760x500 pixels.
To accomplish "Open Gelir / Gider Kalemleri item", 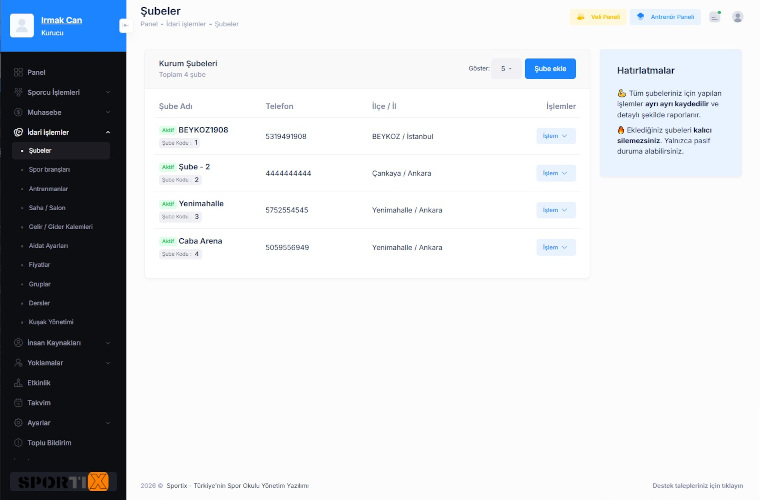I will point(60,227).
